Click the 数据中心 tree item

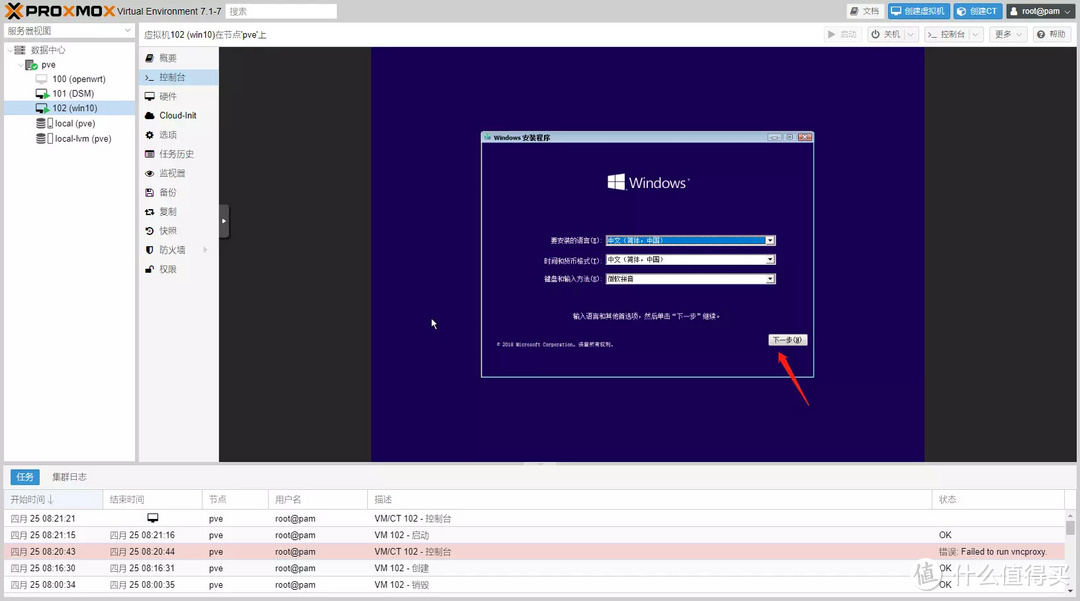pos(48,50)
